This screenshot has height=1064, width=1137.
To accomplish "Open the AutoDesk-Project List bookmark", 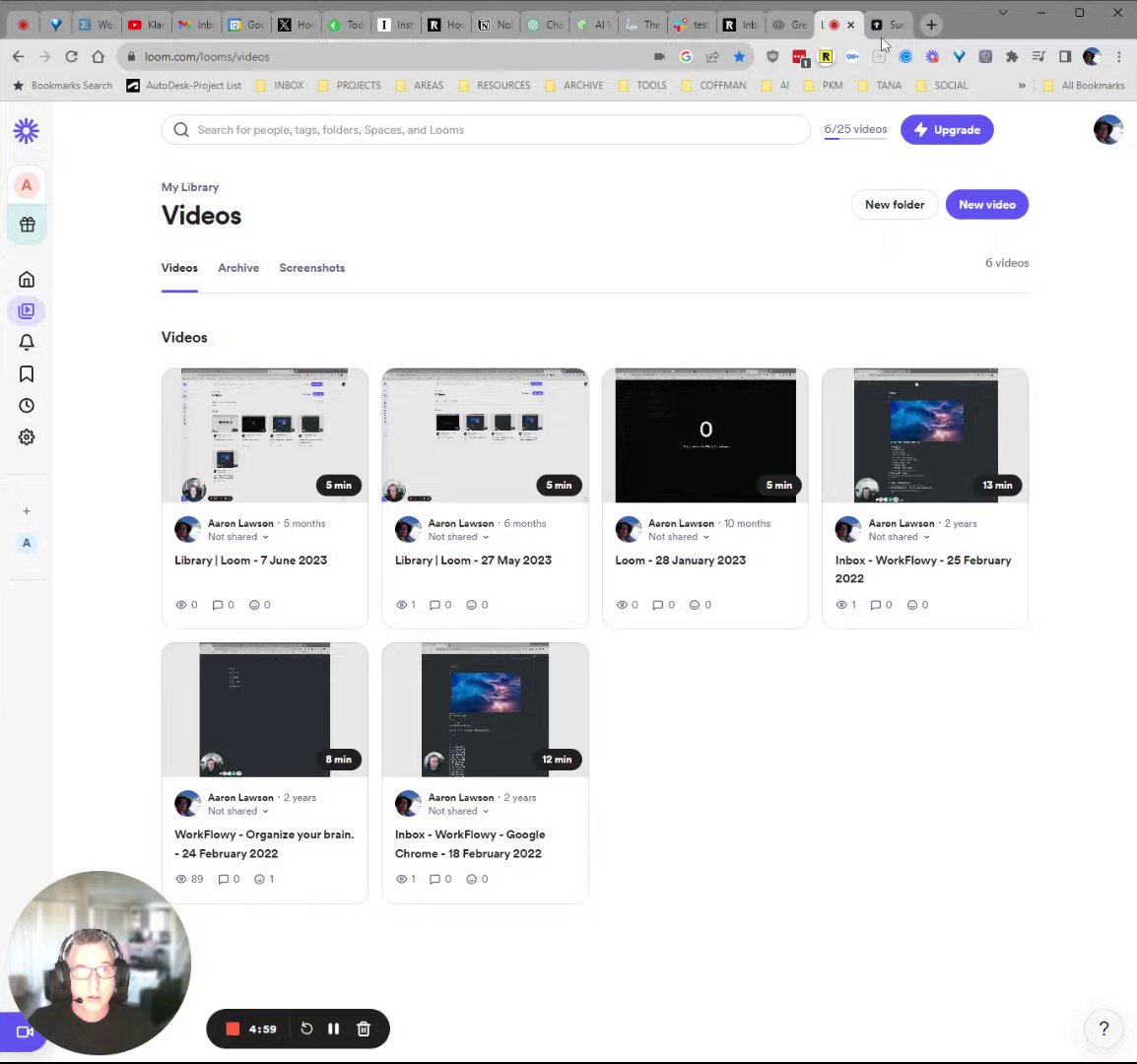I will 184,86.
